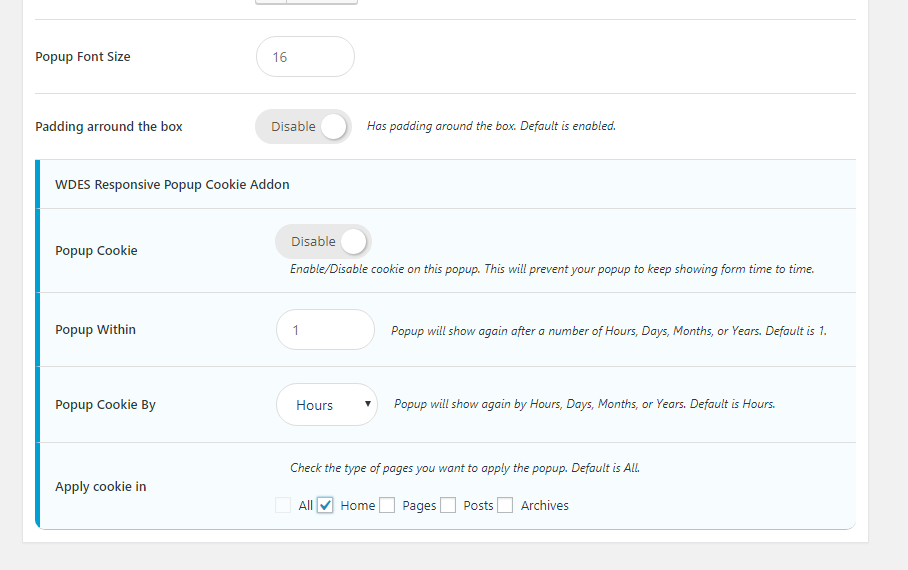Click the Popup Within help description text
Viewport: 908px width, 570px height.
pos(609,331)
